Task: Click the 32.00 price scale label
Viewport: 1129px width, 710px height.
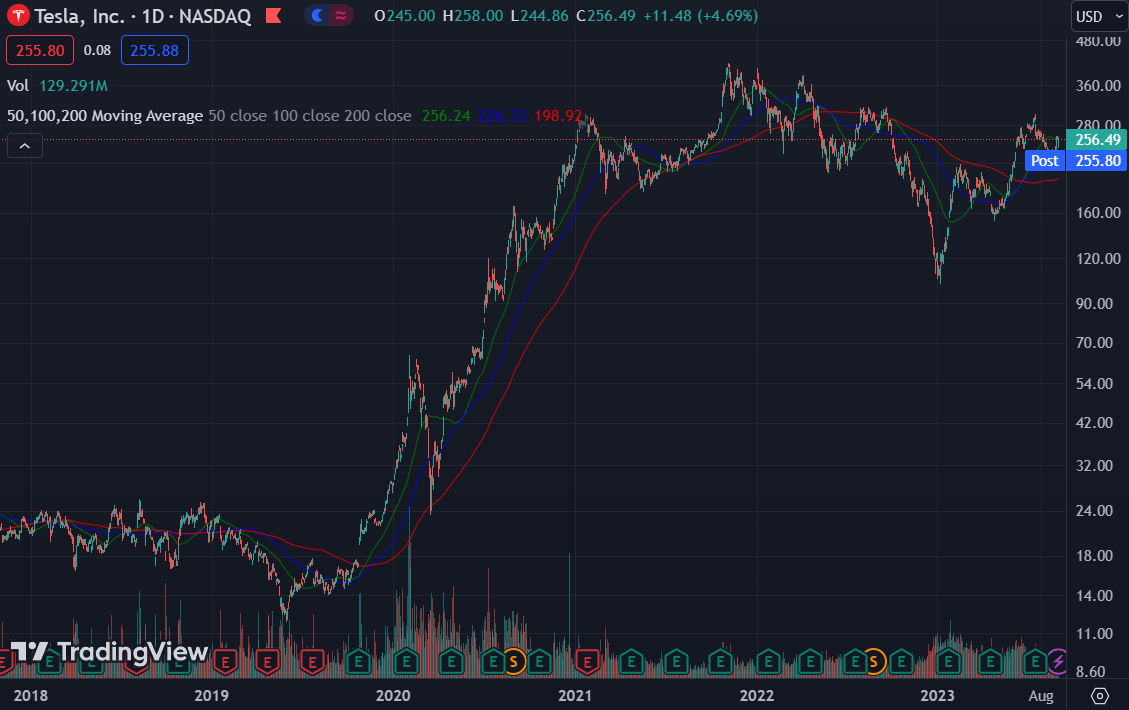Action: tap(1094, 466)
